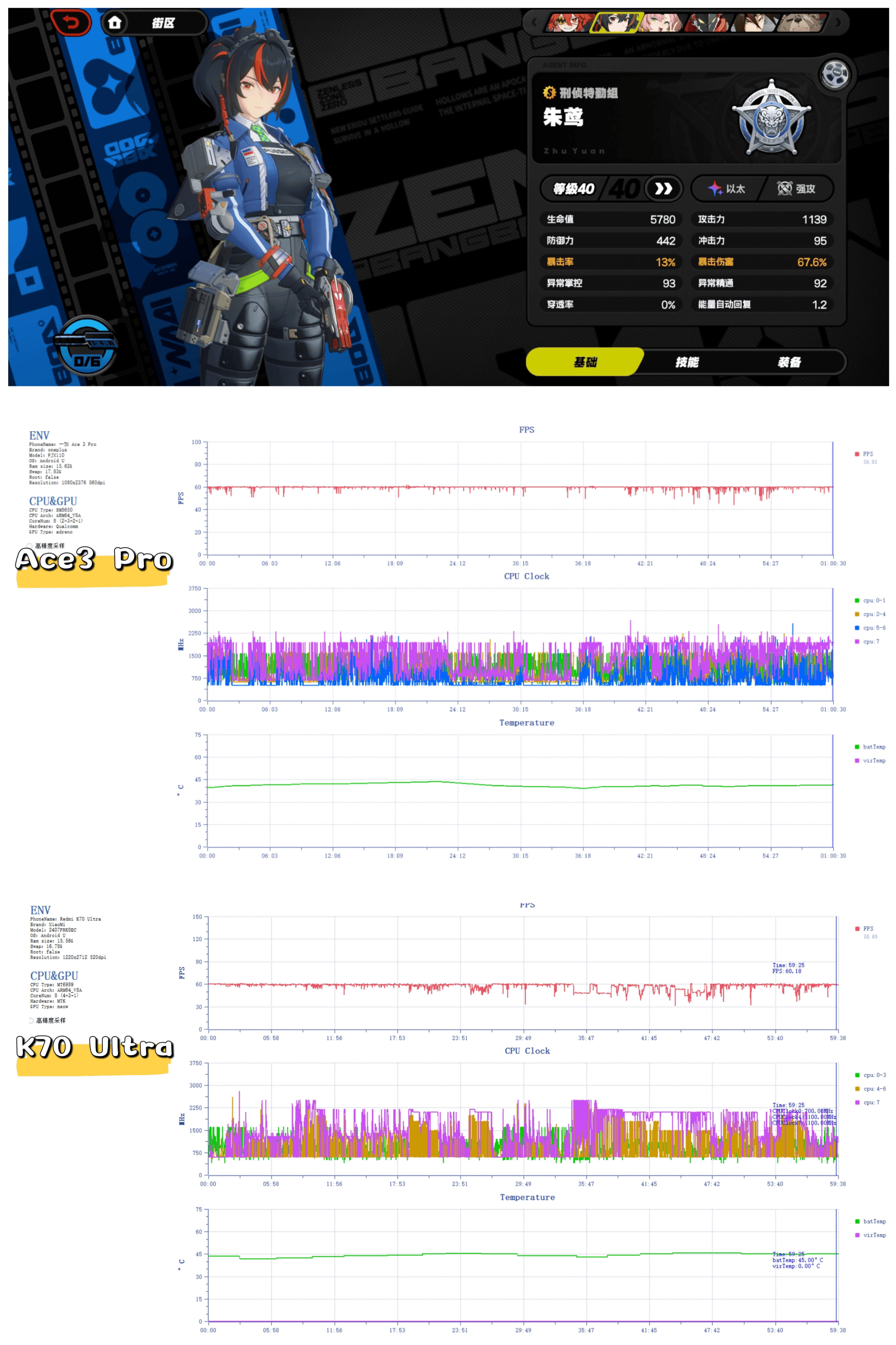Toggle cpu:0-3 legend in K70 Ultra chart
The height and width of the screenshot is (1345, 896).
870,1075
